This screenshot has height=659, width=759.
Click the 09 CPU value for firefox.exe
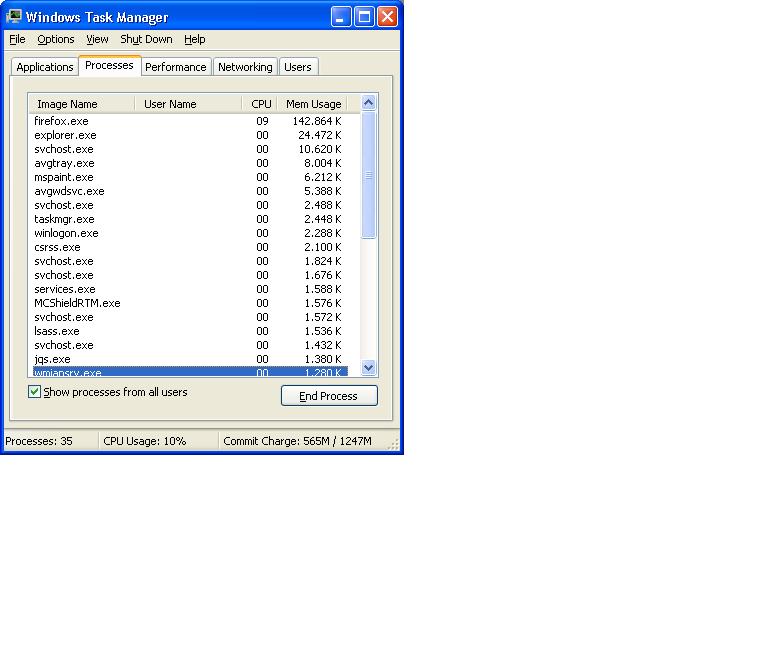click(x=262, y=121)
